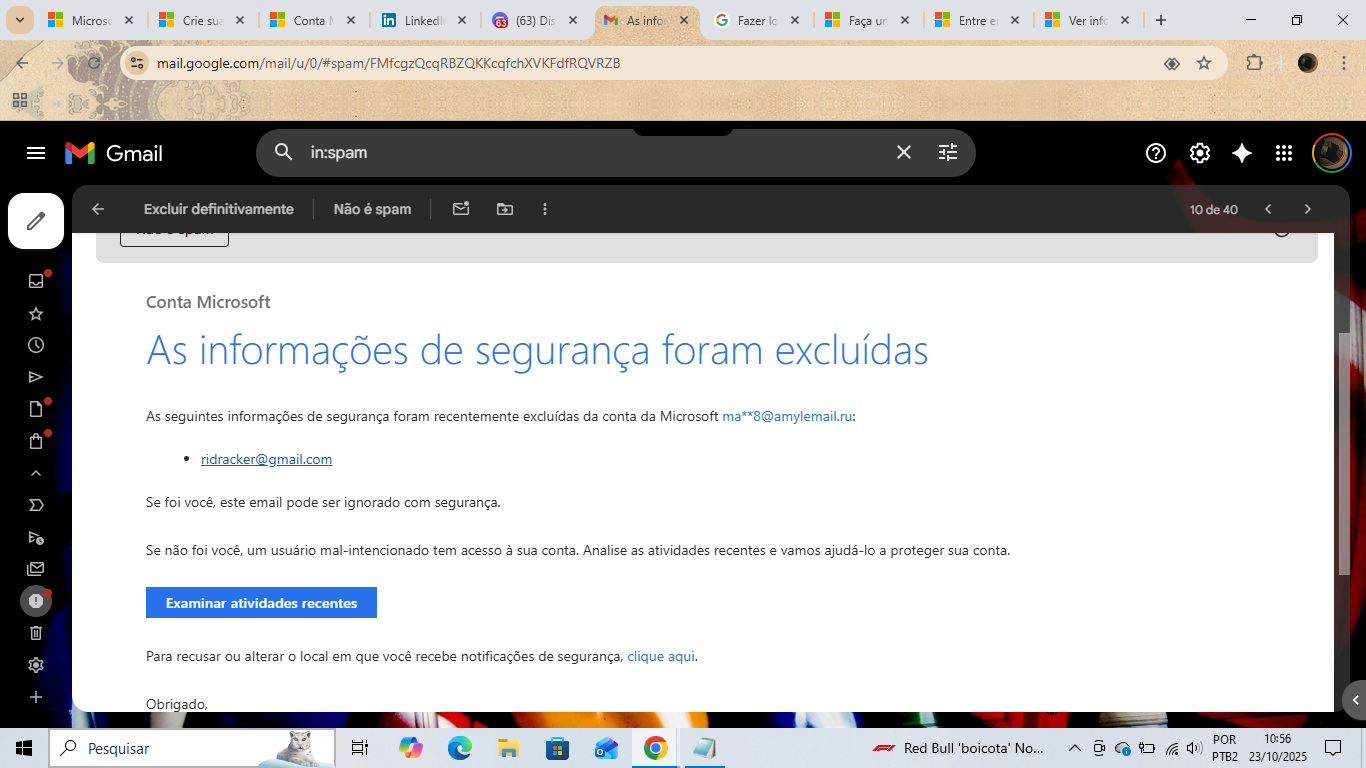Open the bookmarks bar apps grid
1366x768 pixels.
(x=19, y=100)
